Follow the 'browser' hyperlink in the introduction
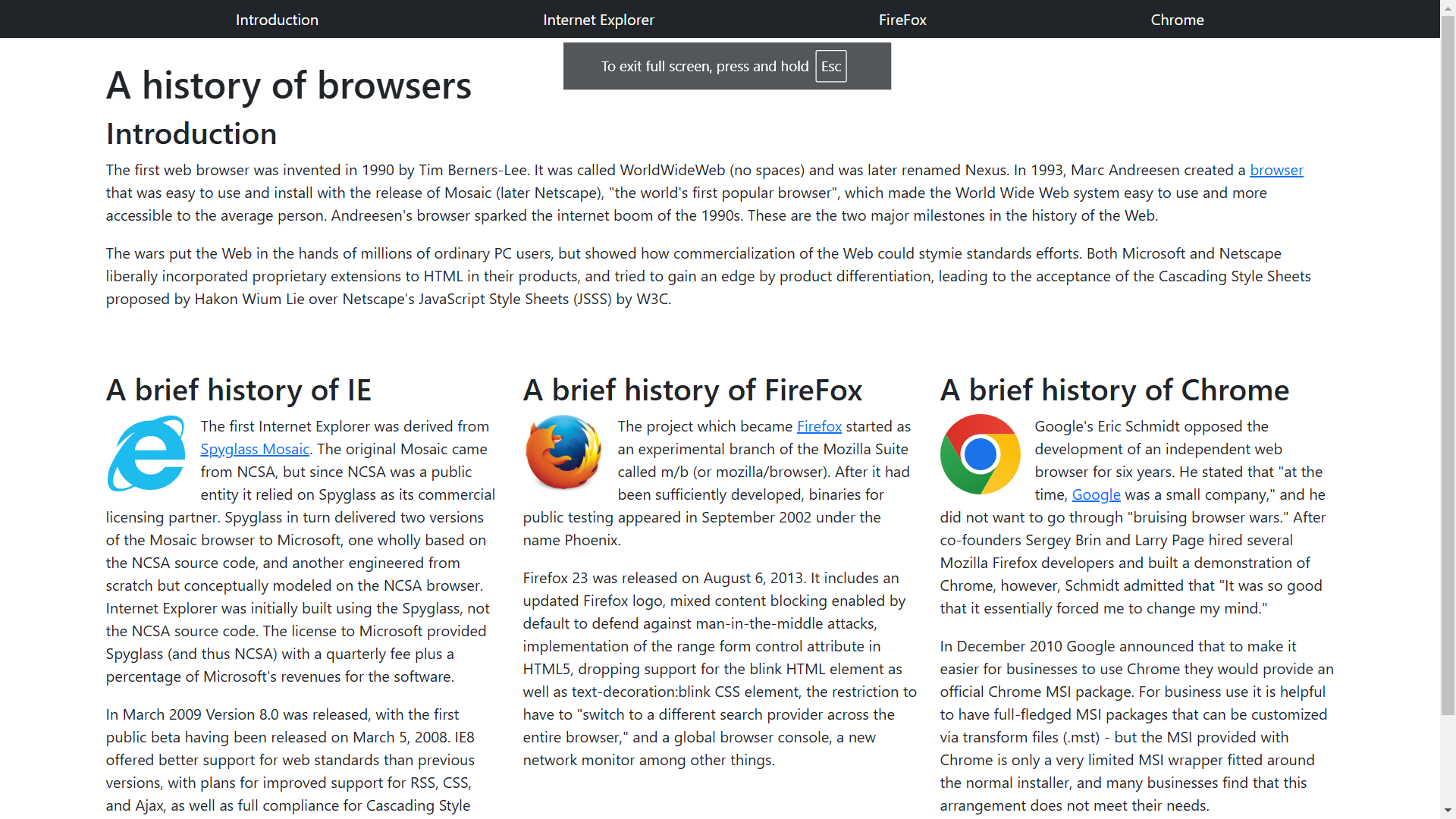 tap(1276, 171)
